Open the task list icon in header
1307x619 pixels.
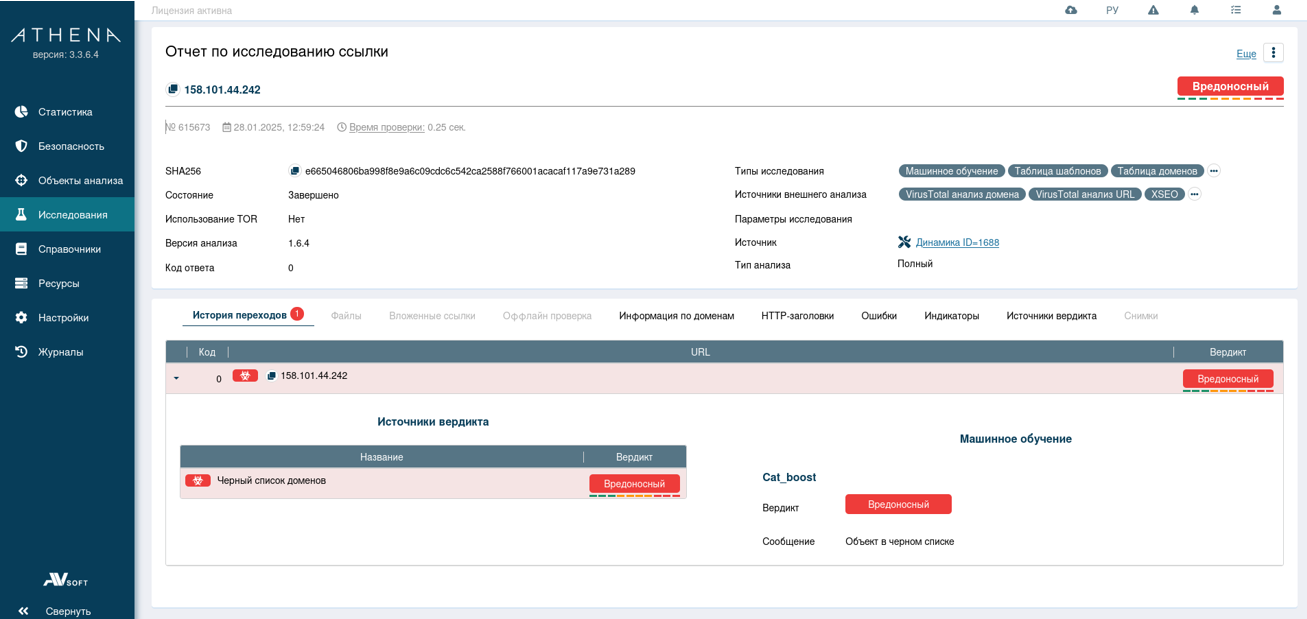point(1236,10)
